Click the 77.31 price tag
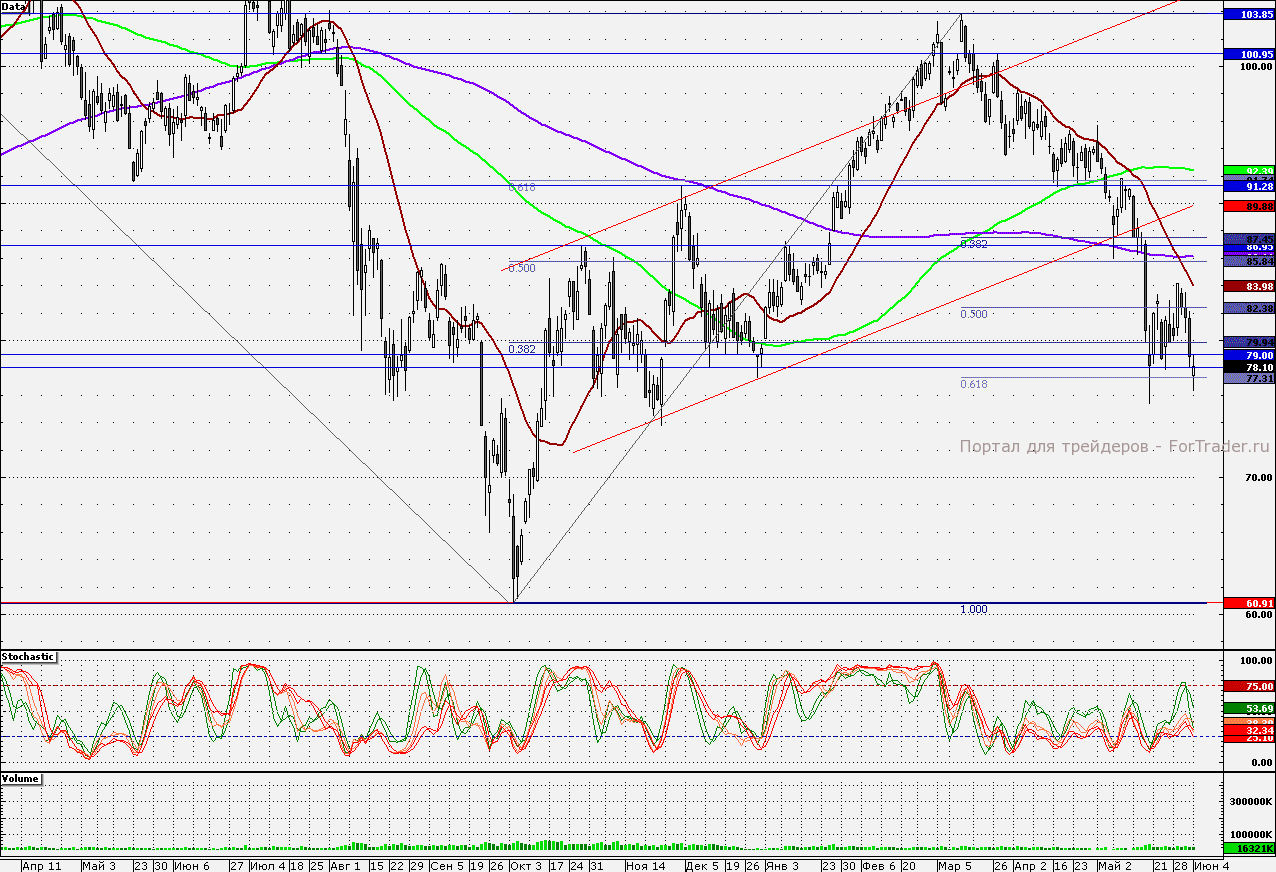 coord(1250,379)
